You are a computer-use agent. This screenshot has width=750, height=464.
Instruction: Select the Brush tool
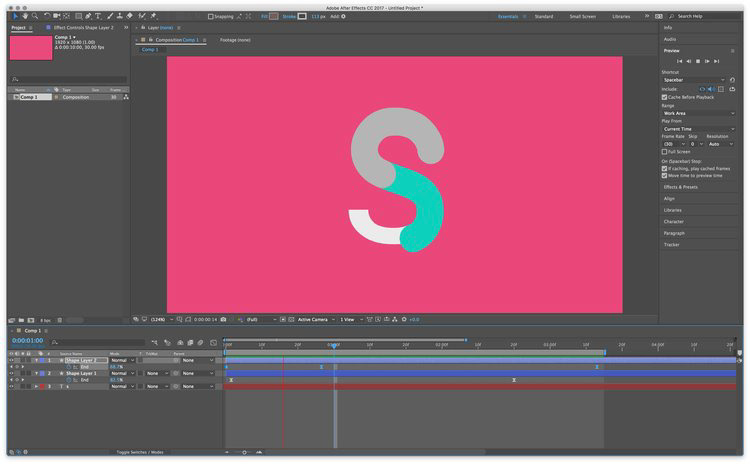coord(110,16)
